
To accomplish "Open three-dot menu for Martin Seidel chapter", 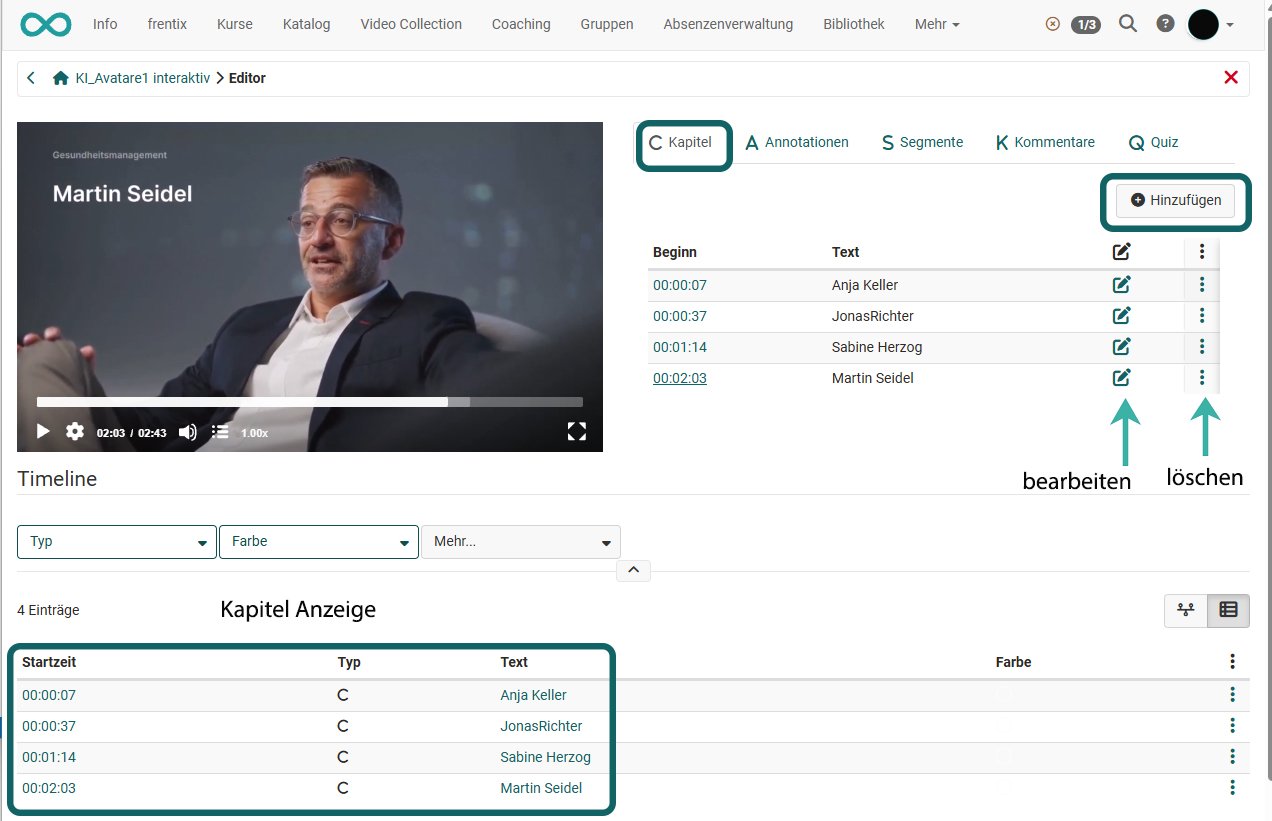I will click(1202, 378).
